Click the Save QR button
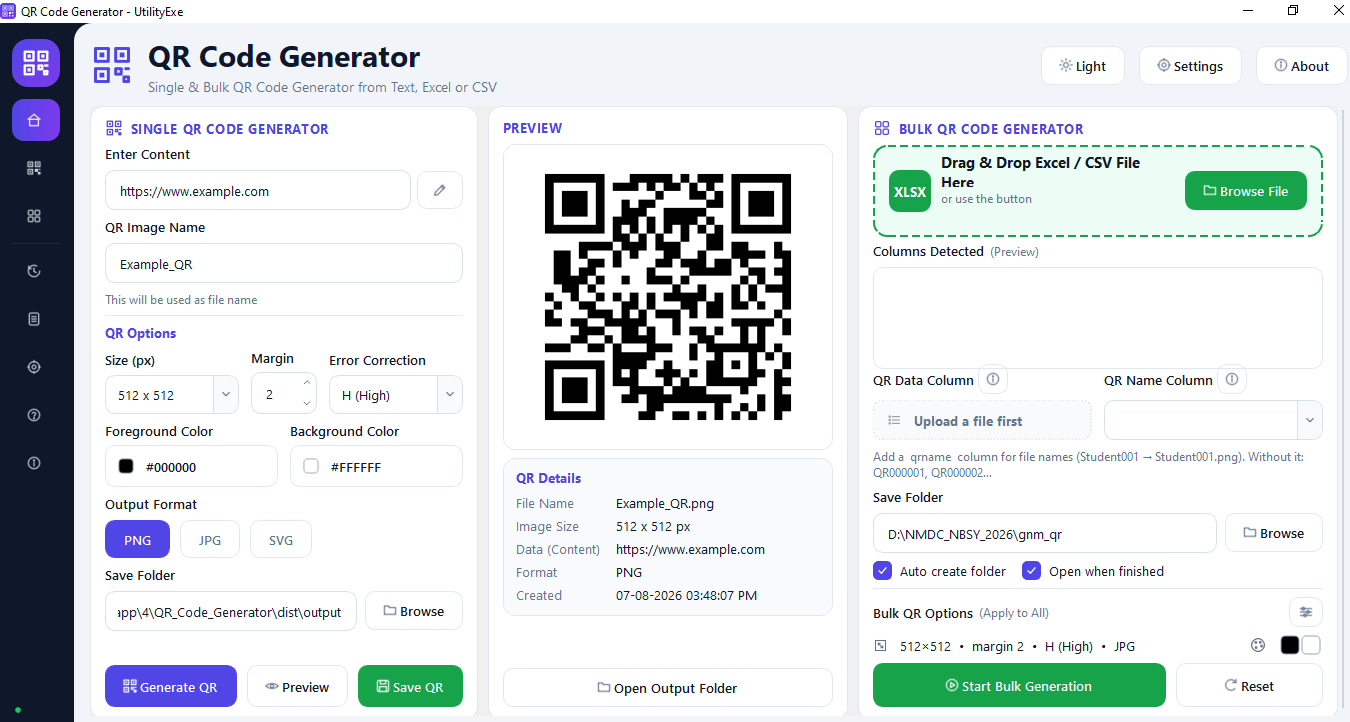Screen dimensions: 1350x722 point(410,686)
